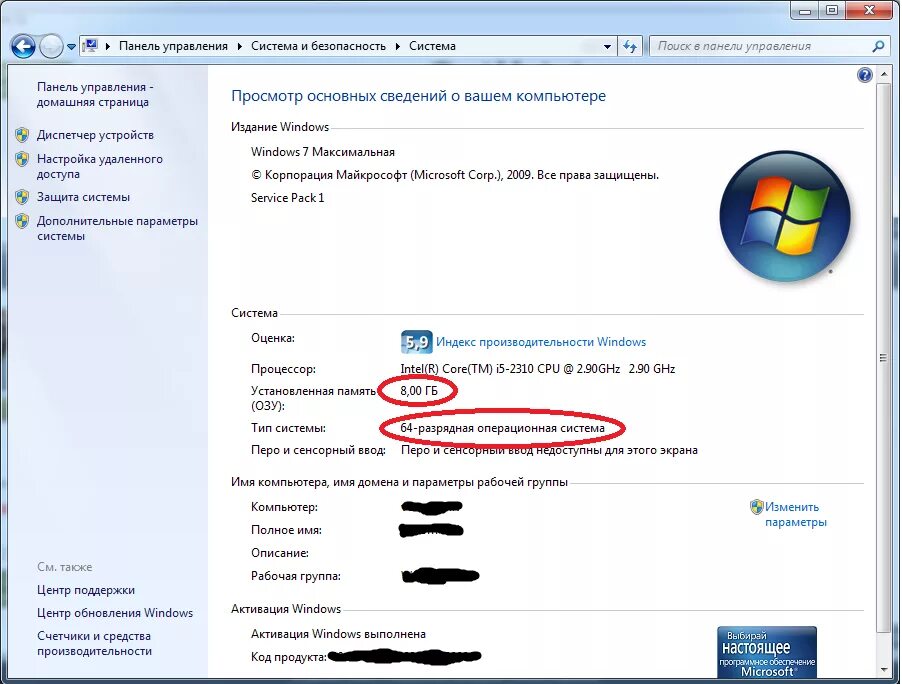The width and height of the screenshot is (902, 684).
Task: Open address bar history dropdown
Action: [x=607, y=47]
